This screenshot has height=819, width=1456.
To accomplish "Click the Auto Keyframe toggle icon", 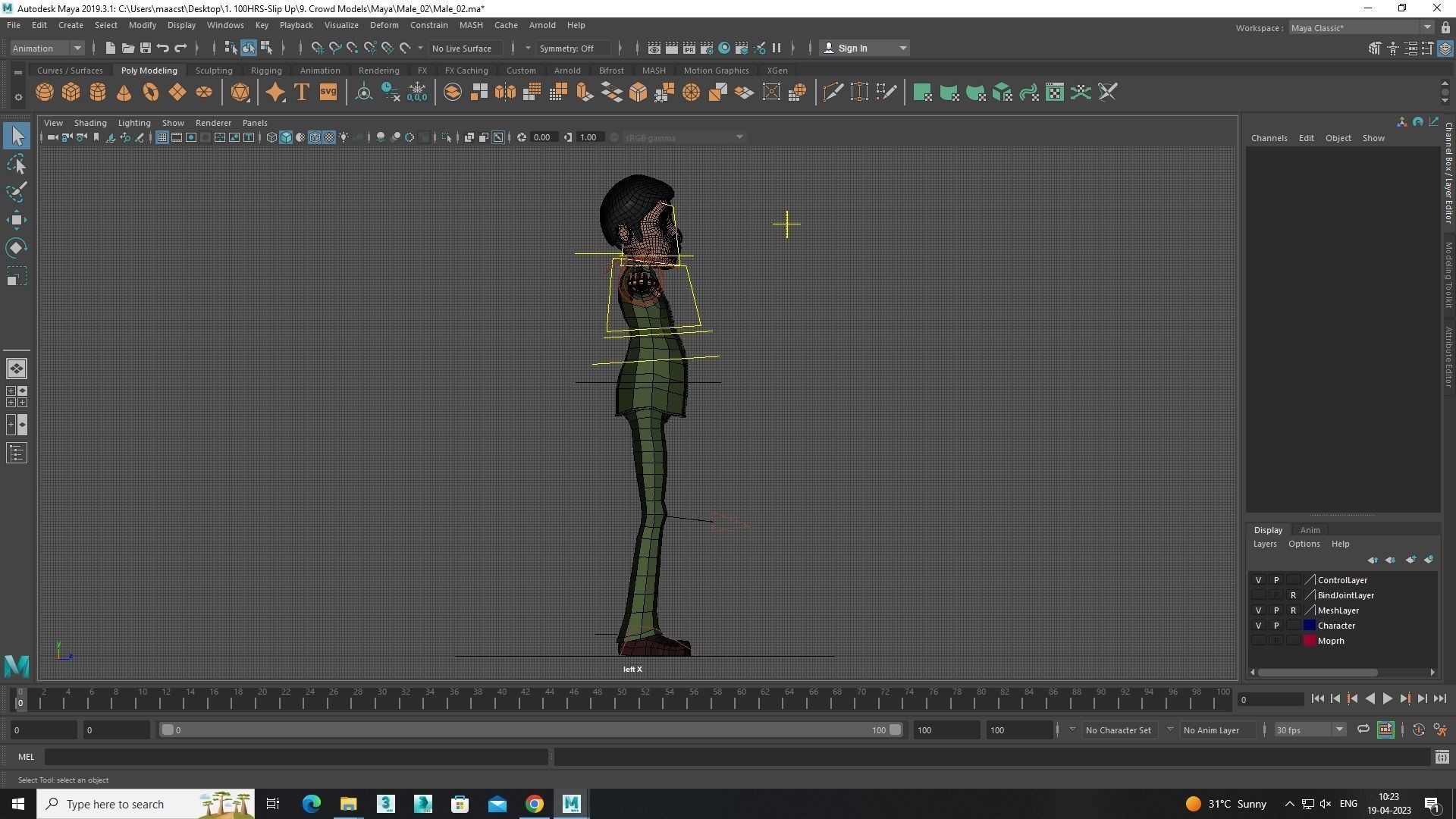I will point(1418,730).
